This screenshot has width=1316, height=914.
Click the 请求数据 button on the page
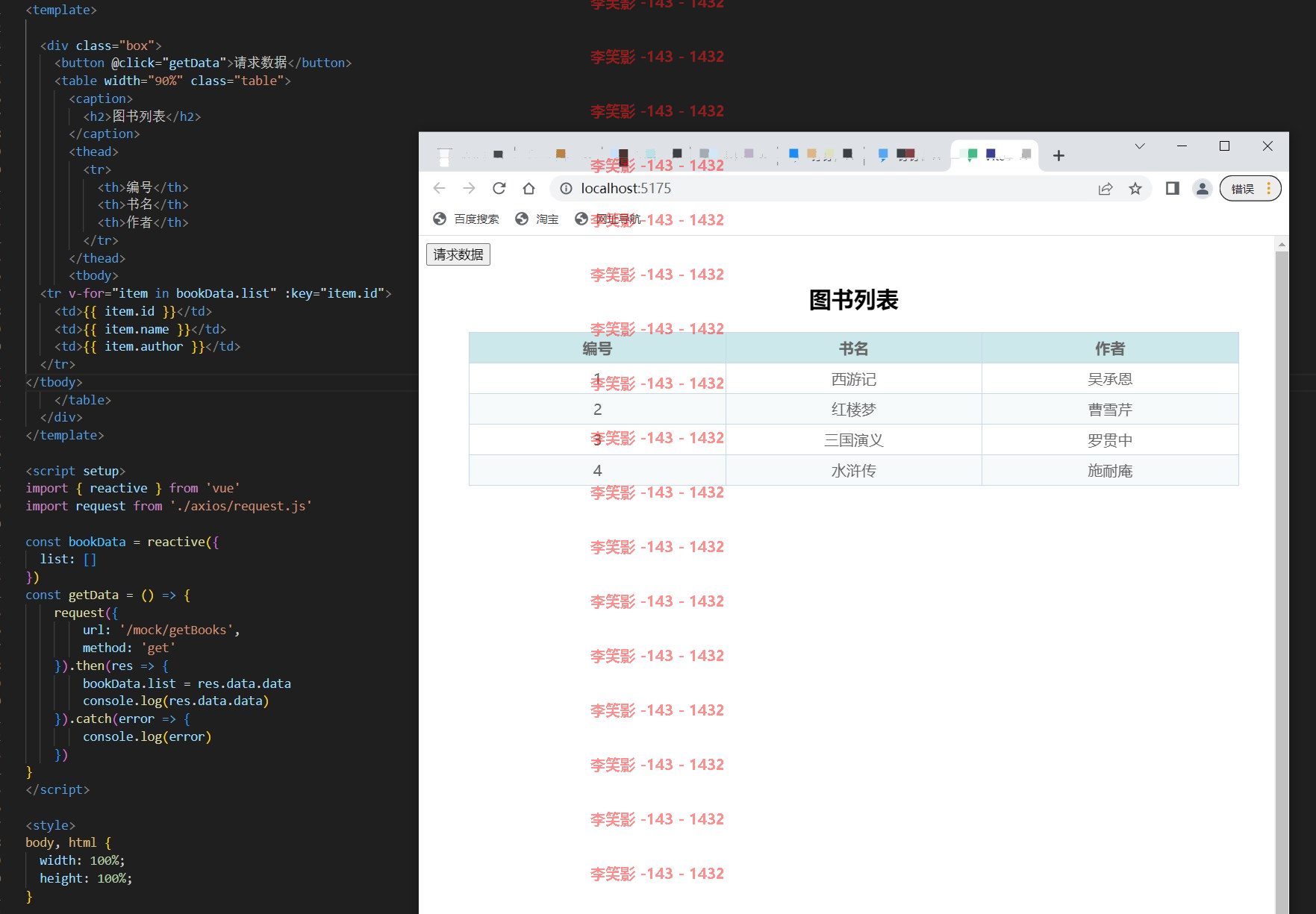pyautogui.click(x=458, y=254)
